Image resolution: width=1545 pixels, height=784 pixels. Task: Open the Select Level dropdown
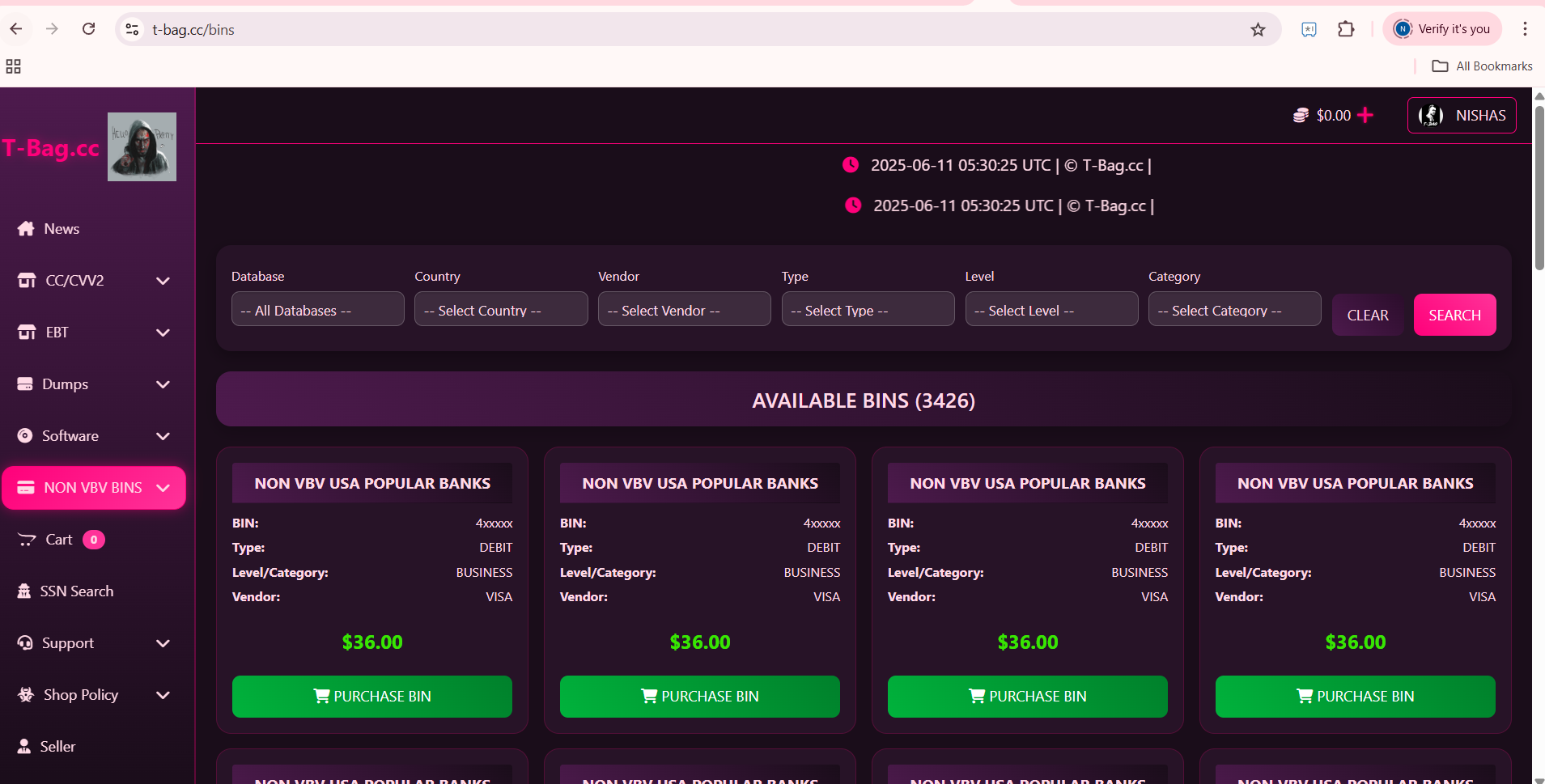[x=1051, y=309]
